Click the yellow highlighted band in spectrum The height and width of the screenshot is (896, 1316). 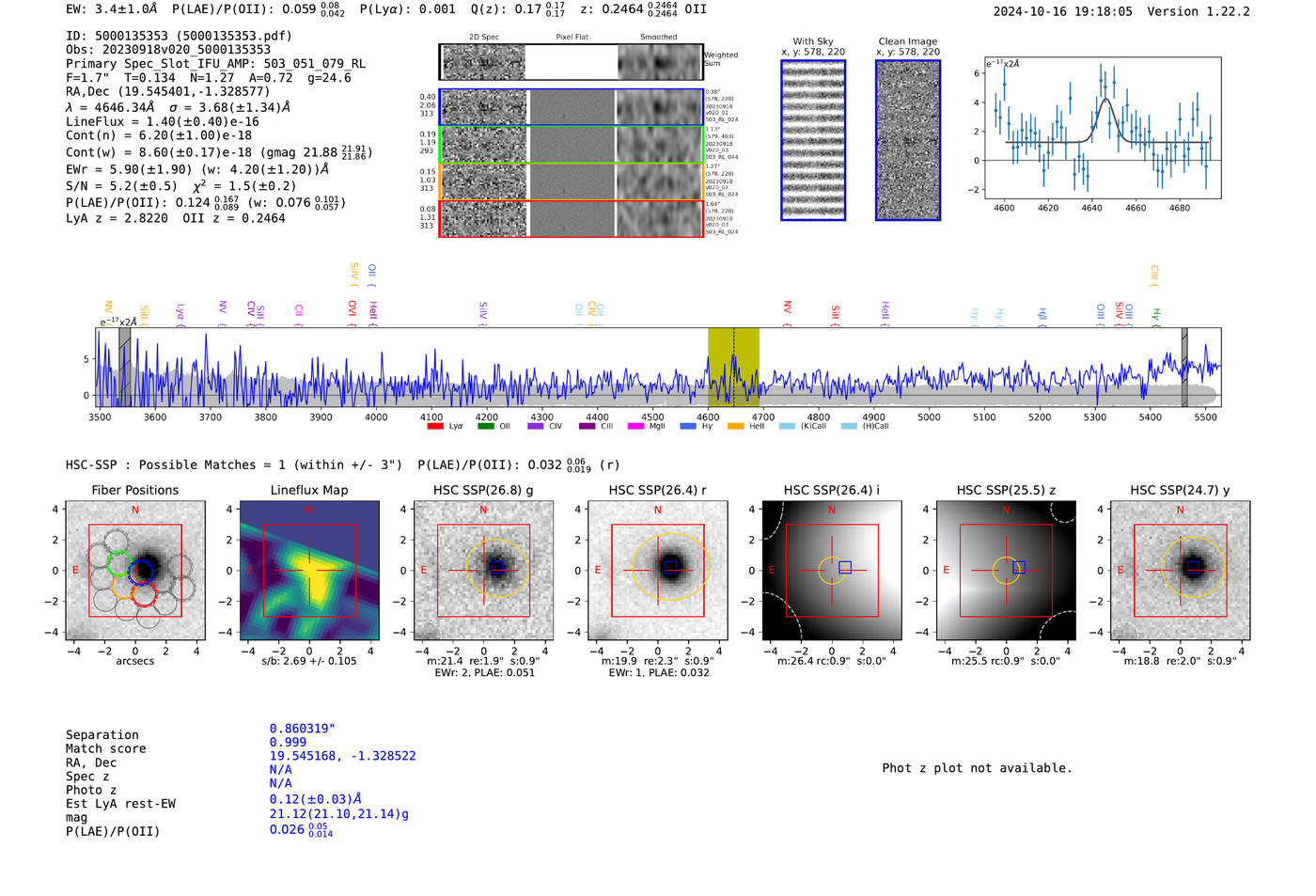click(733, 367)
